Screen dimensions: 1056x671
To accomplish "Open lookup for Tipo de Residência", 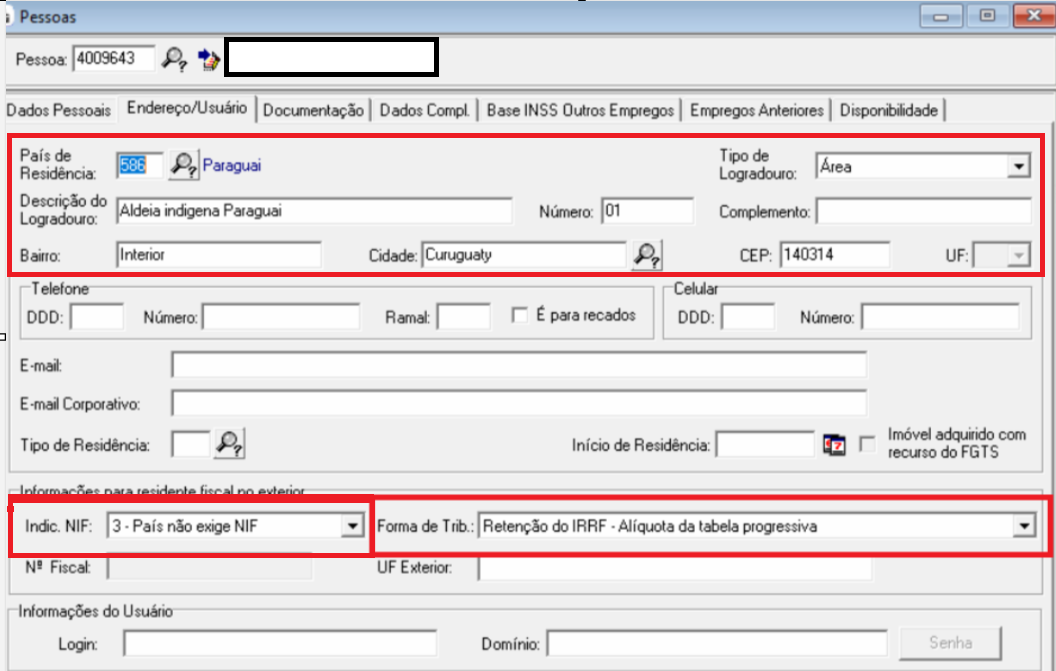I will (230, 443).
